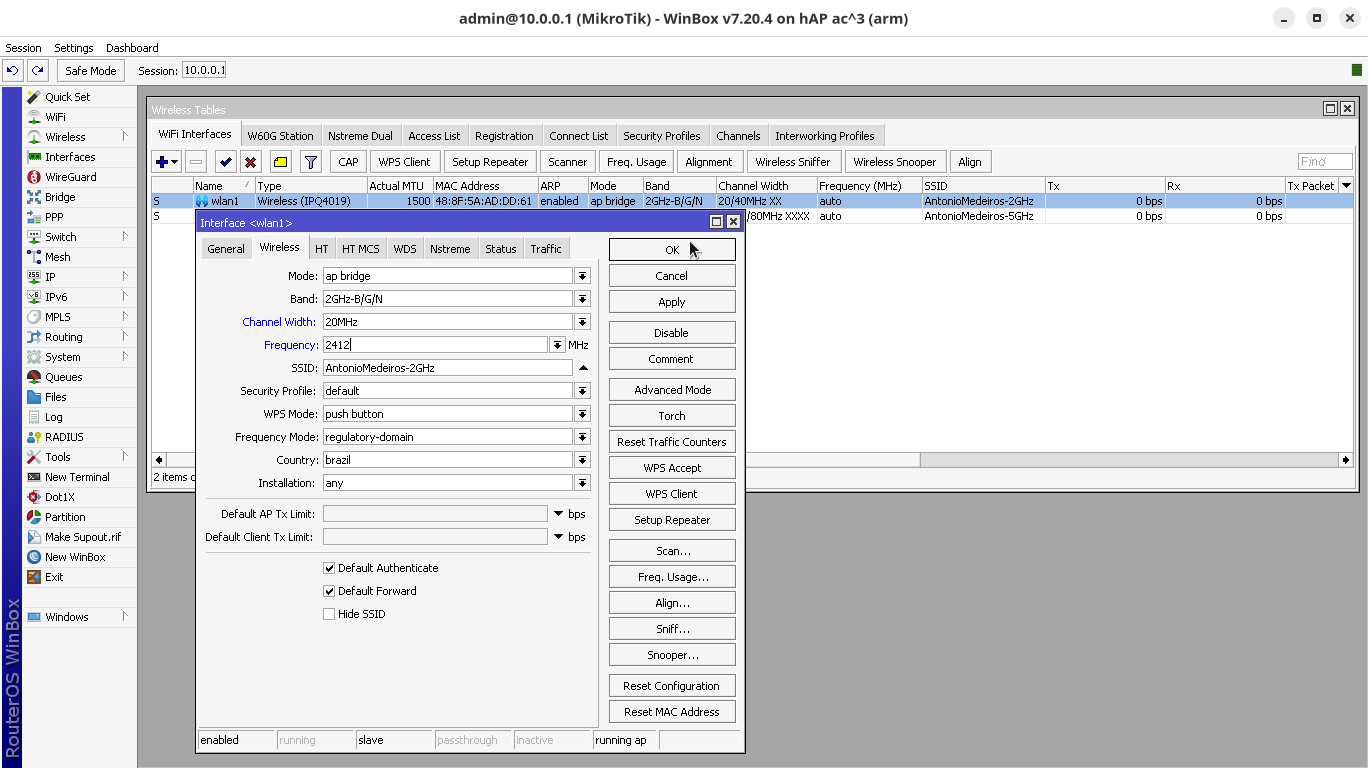Click the blue plus Add icon
This screenshot has width=1368, height=768.
(162, 162)
